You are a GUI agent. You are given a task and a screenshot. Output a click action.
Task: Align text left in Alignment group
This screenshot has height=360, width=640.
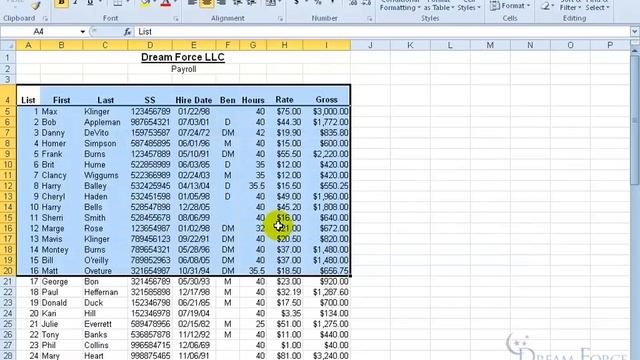click(x=192, y=3)
